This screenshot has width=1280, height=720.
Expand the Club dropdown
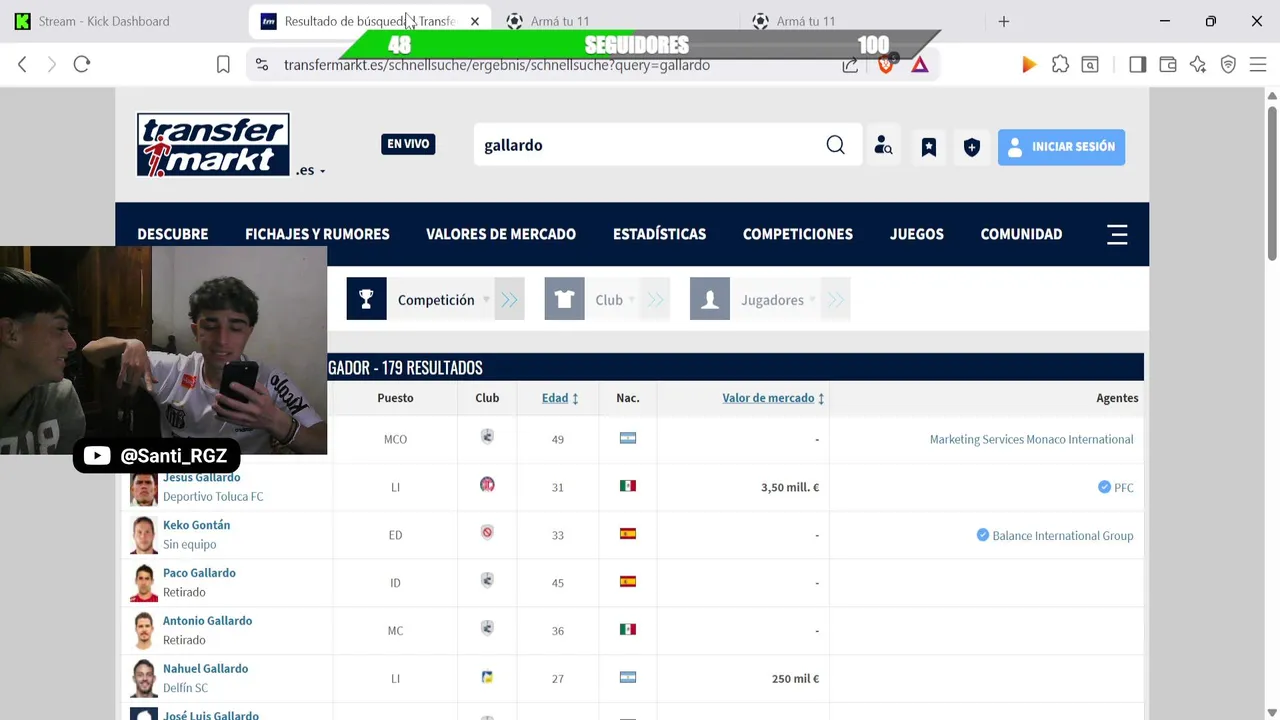point(613,300)
